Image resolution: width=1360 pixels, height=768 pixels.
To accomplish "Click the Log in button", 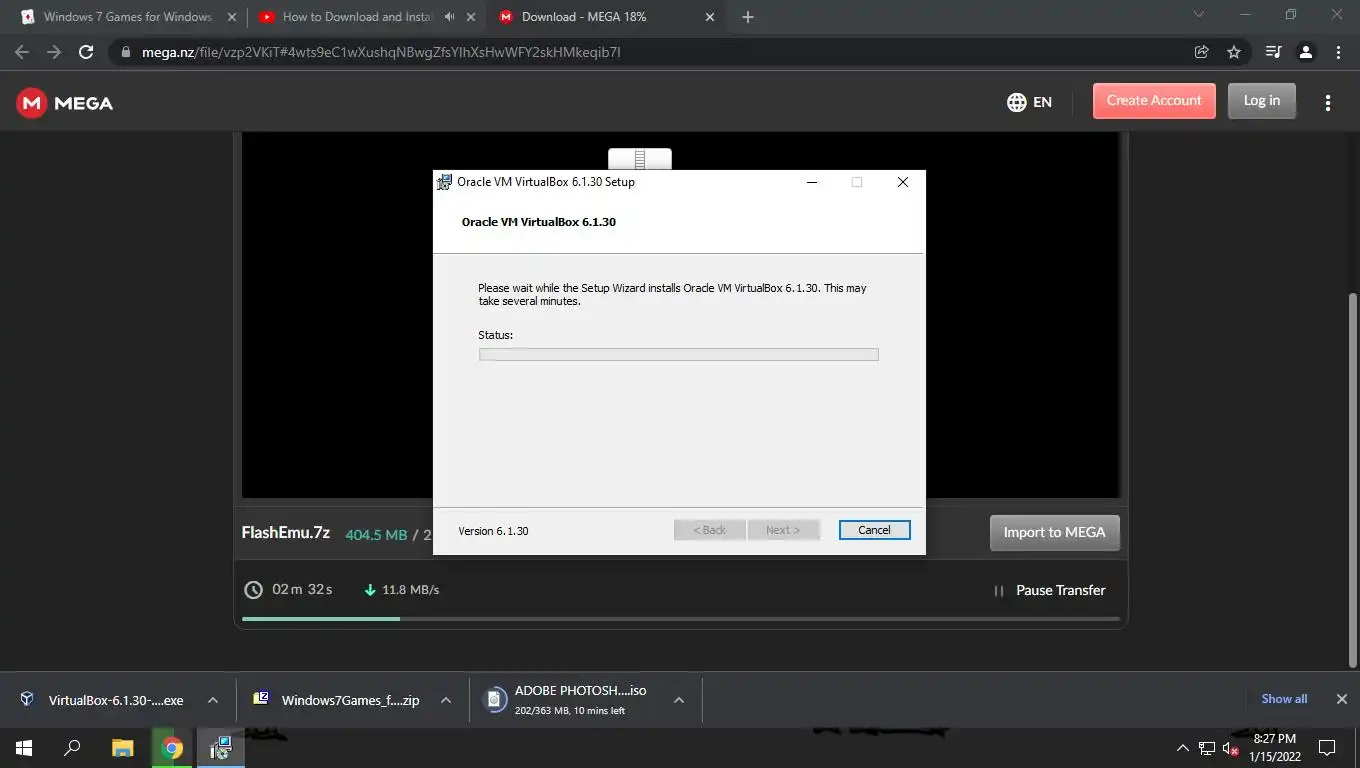I will pyautogui.click(x=1262, y=101).
